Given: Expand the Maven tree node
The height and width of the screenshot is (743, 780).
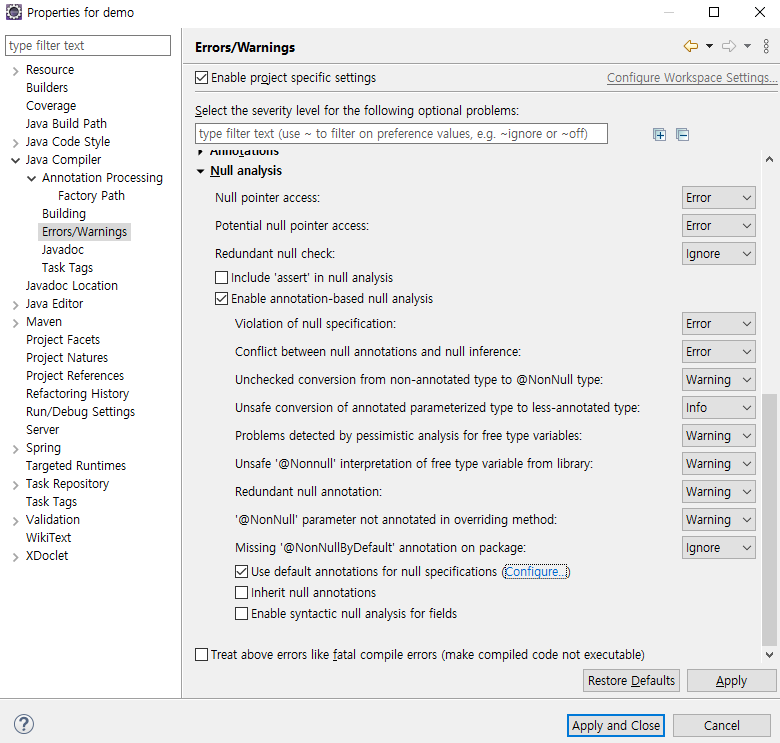Looking at the screenshot, I should [x=15, y=323].
